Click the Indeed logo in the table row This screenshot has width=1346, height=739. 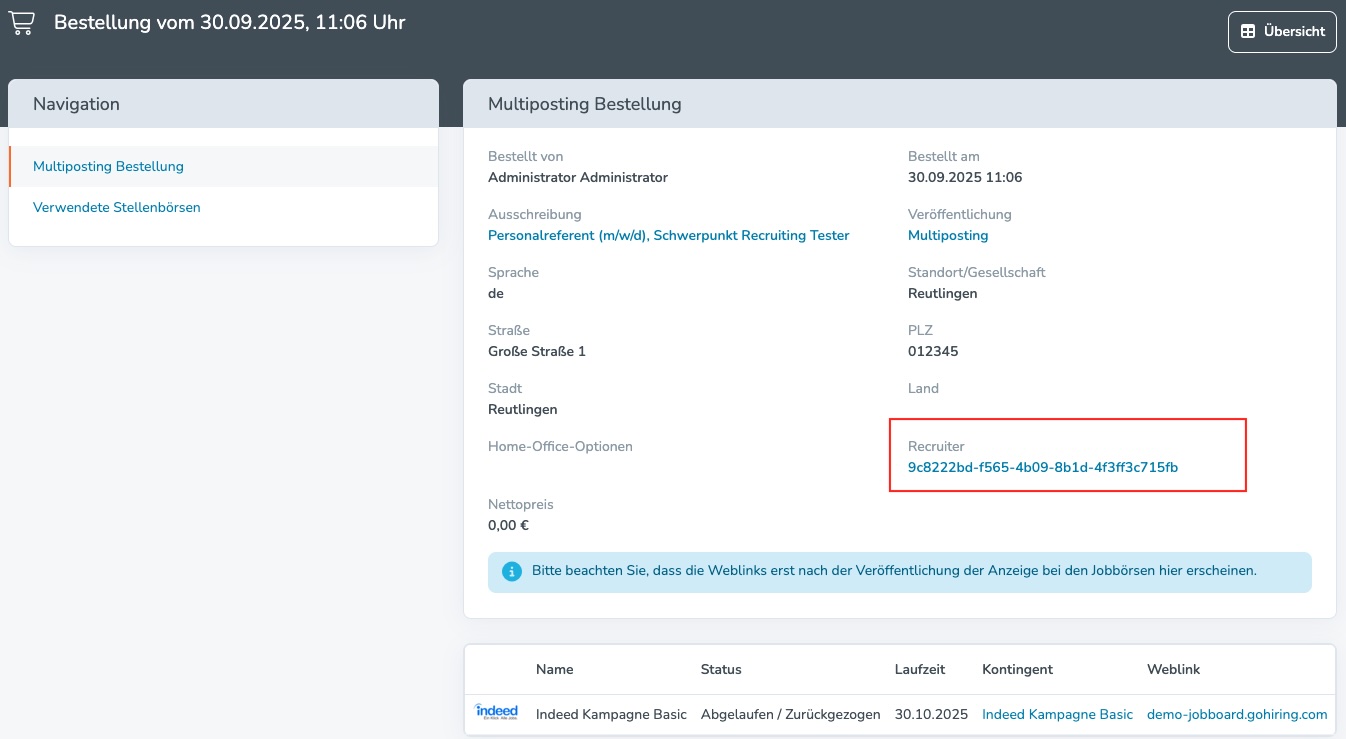coord(496,714)
